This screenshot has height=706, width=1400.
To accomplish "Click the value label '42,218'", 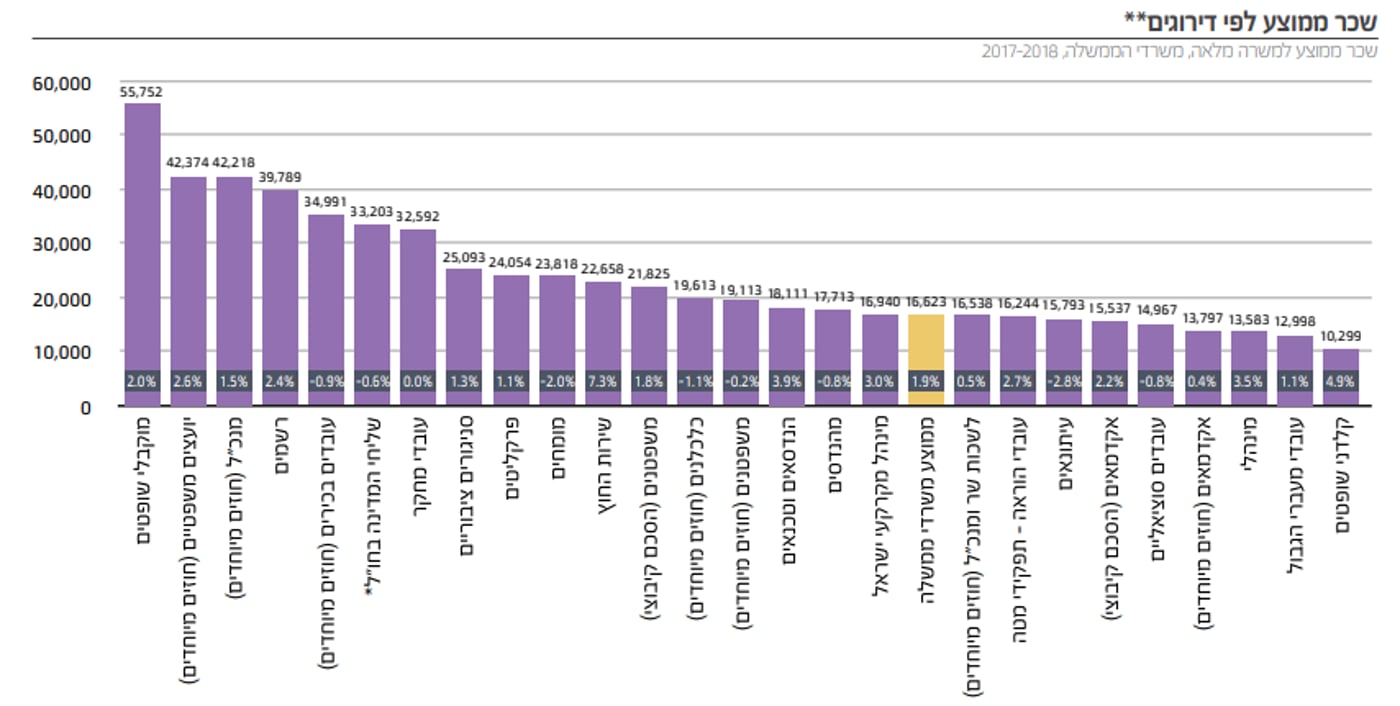I will point(233,164).
